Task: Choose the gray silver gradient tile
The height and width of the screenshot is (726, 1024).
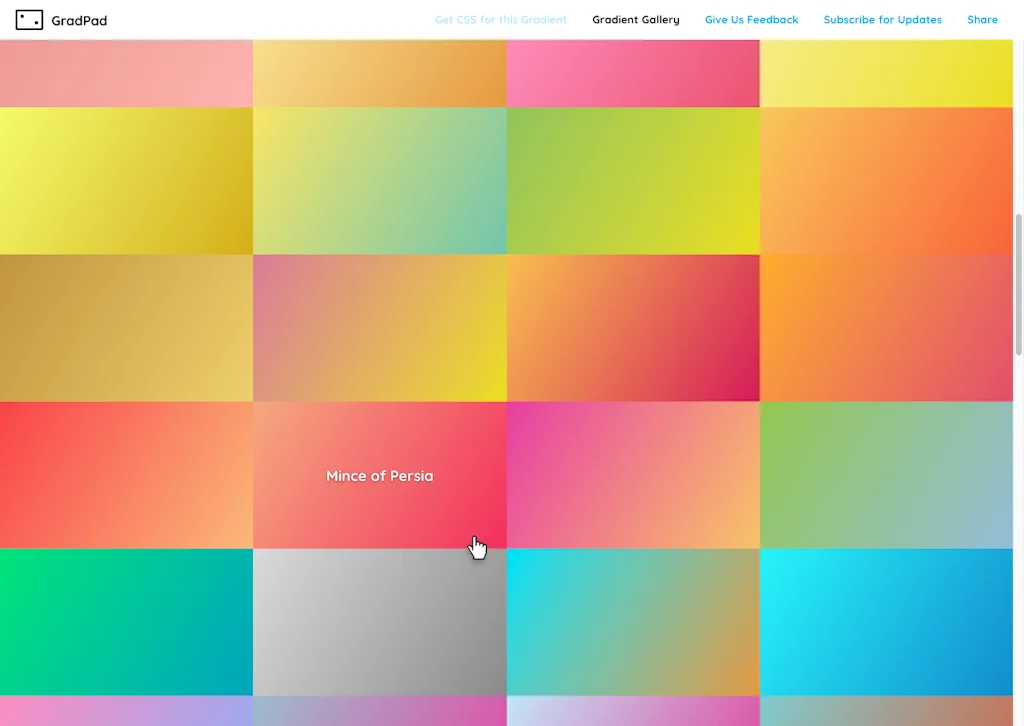Action: 380,622
